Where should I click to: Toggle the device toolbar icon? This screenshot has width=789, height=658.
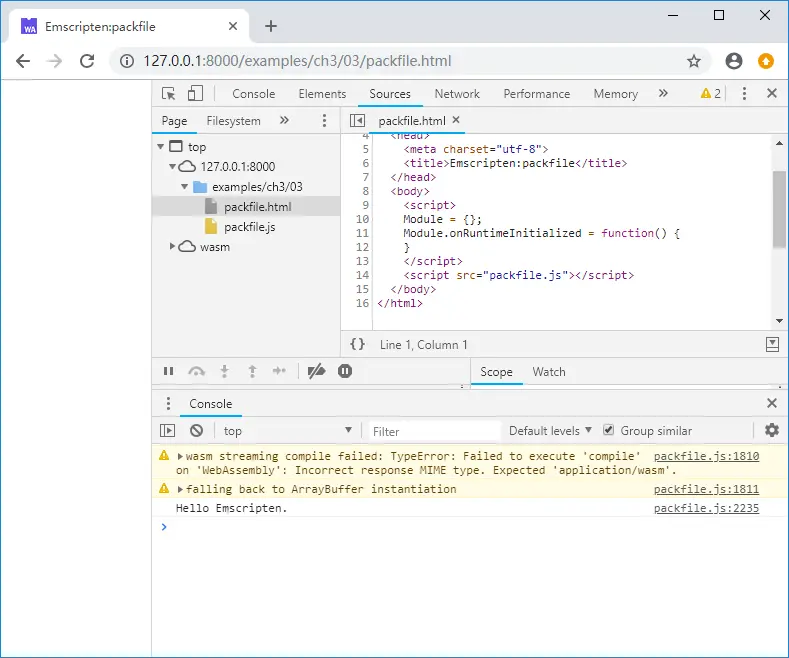coord(195,94)
